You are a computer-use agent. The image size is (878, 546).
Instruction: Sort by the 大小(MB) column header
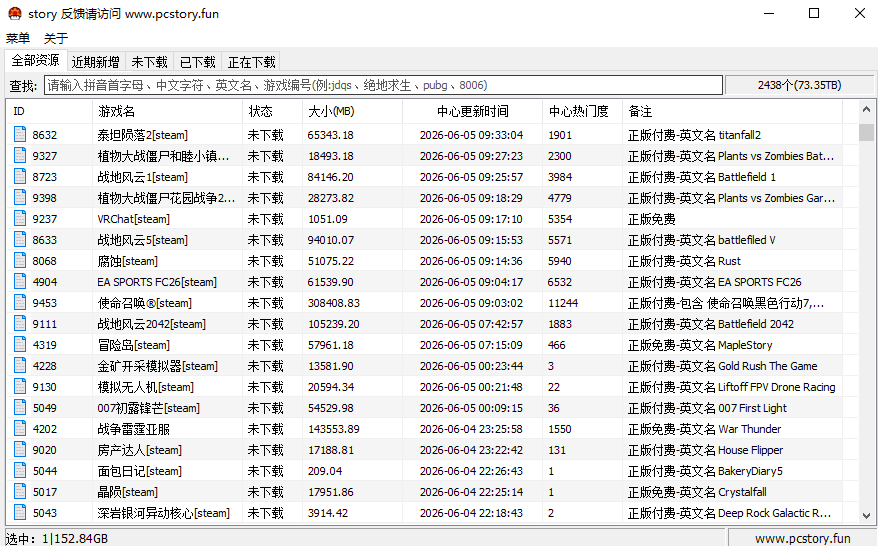[x=352, y=111]
